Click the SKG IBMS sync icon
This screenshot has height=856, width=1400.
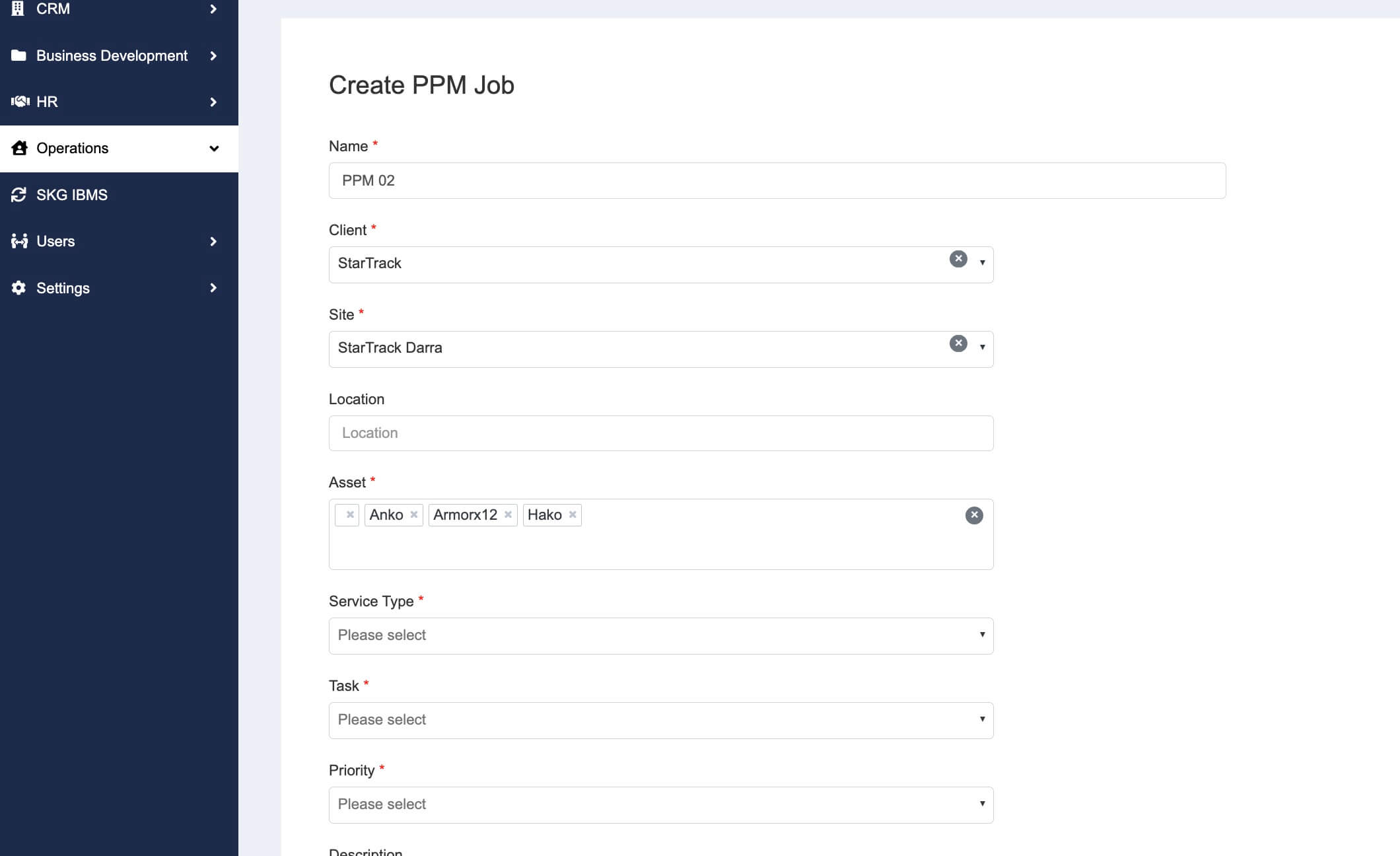click(x=18, y=195)
